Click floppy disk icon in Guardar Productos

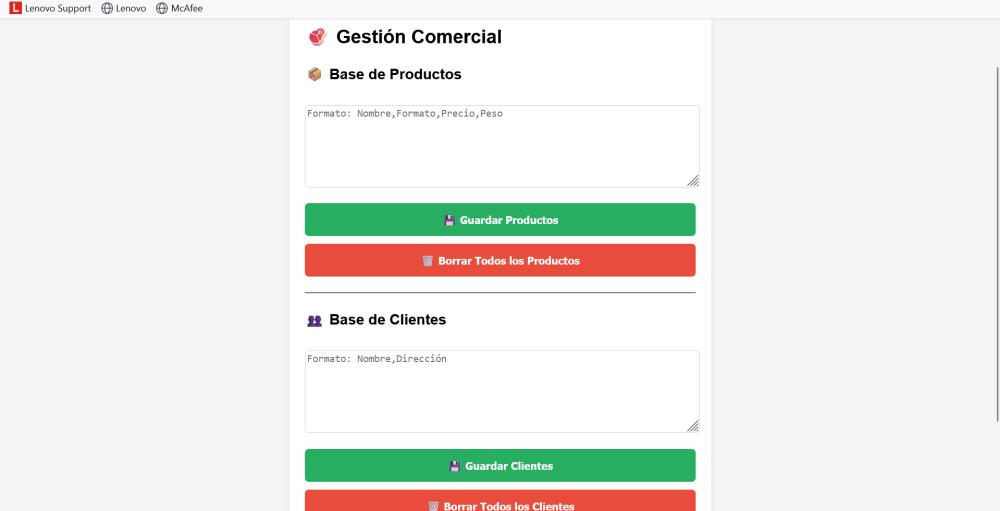click(x=449, y=221)
